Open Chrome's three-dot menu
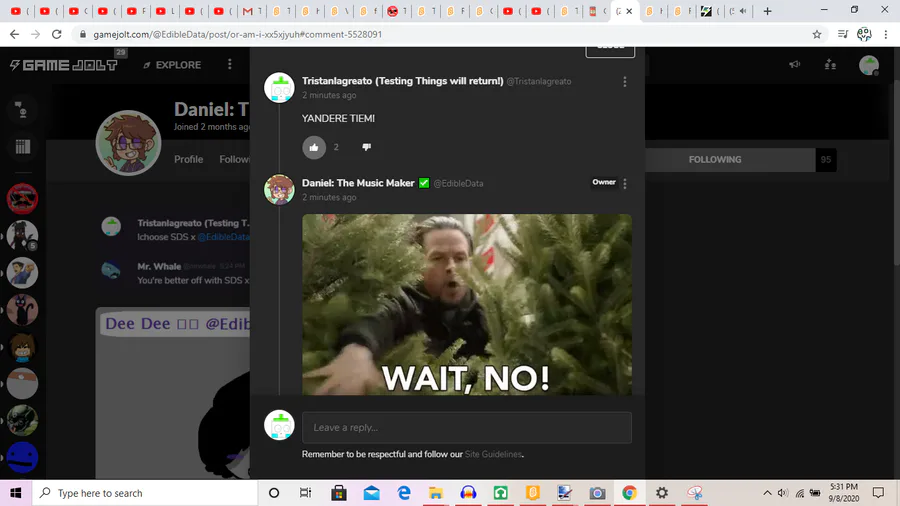The width and height of the screenshot is (900, 506). [x=886, y=34]
